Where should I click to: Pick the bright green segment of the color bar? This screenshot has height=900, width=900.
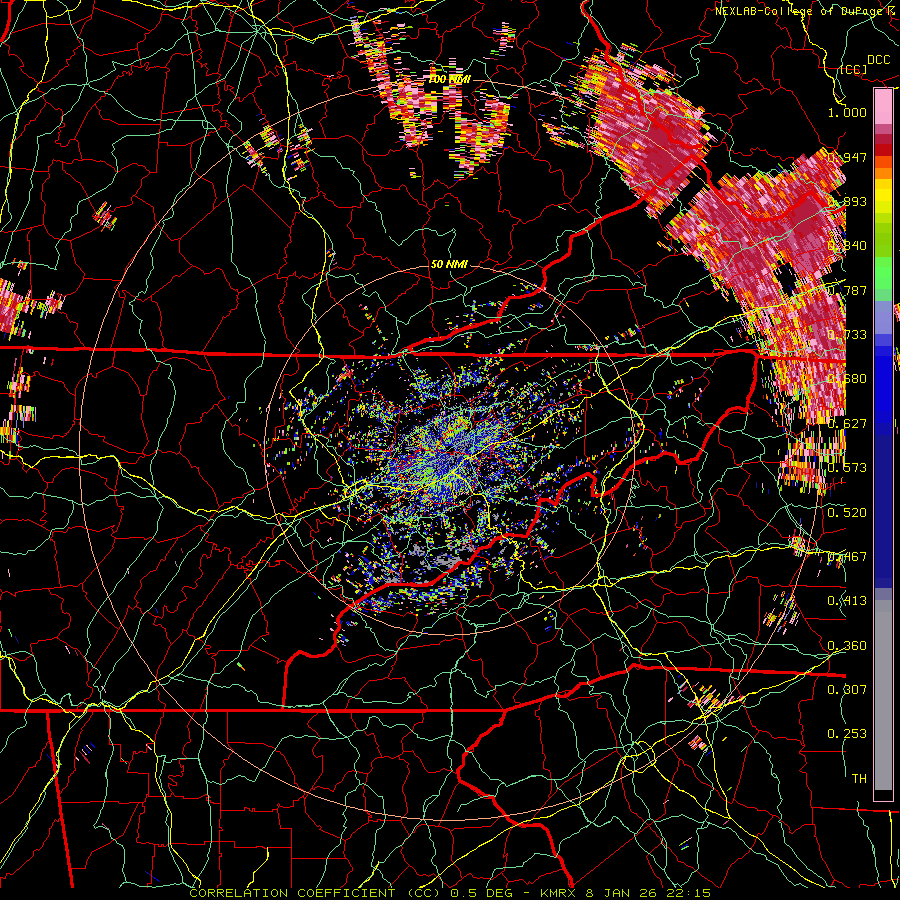coord(883,273)
